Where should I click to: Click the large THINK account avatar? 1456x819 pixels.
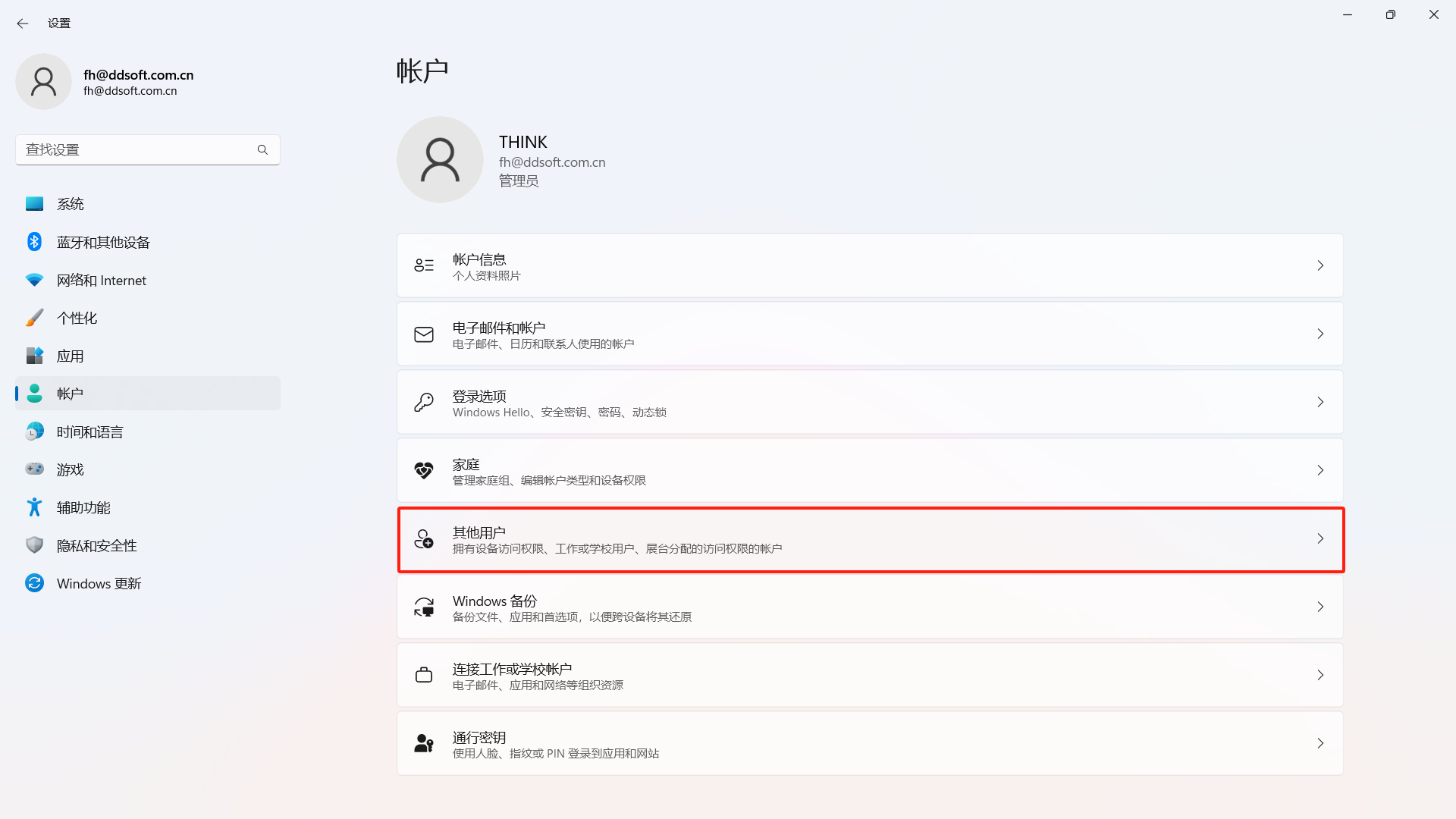(x=440, y=159)
